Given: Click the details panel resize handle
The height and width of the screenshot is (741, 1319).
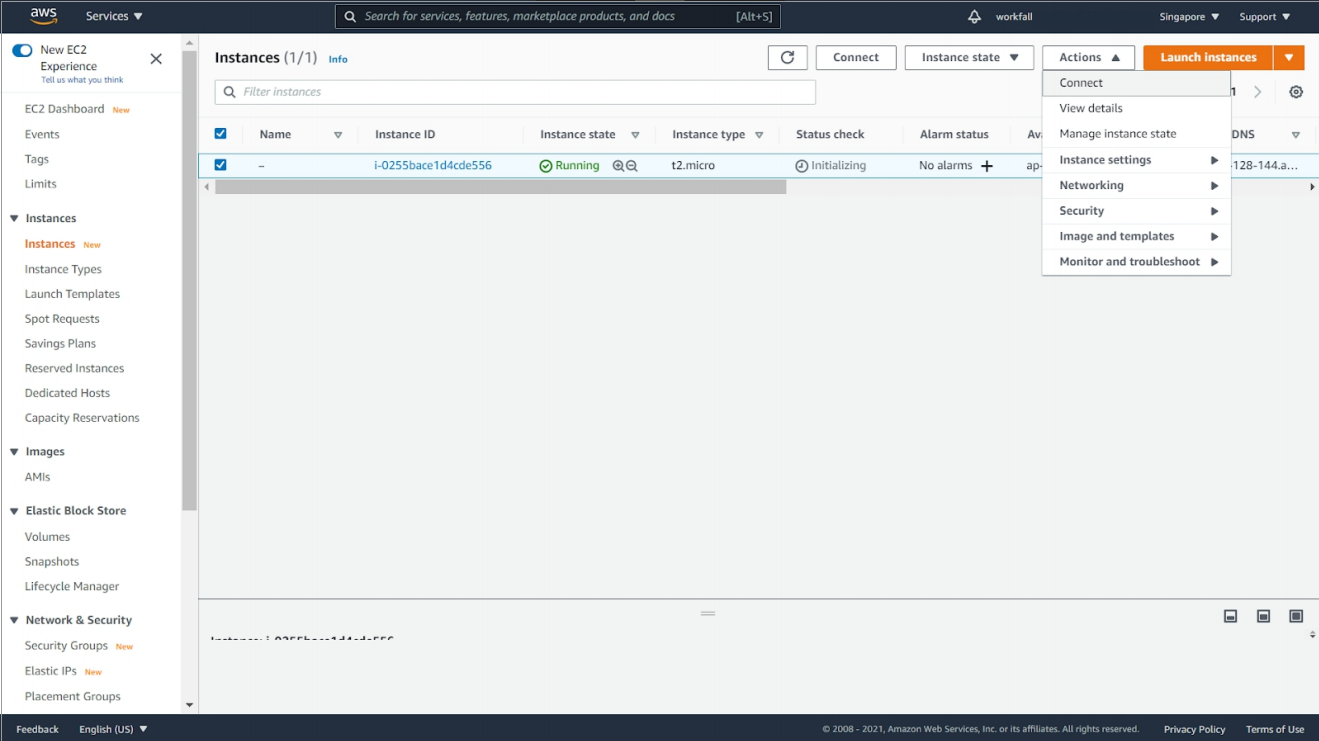Looking at the screenshot, I should (x=708, y=614).
